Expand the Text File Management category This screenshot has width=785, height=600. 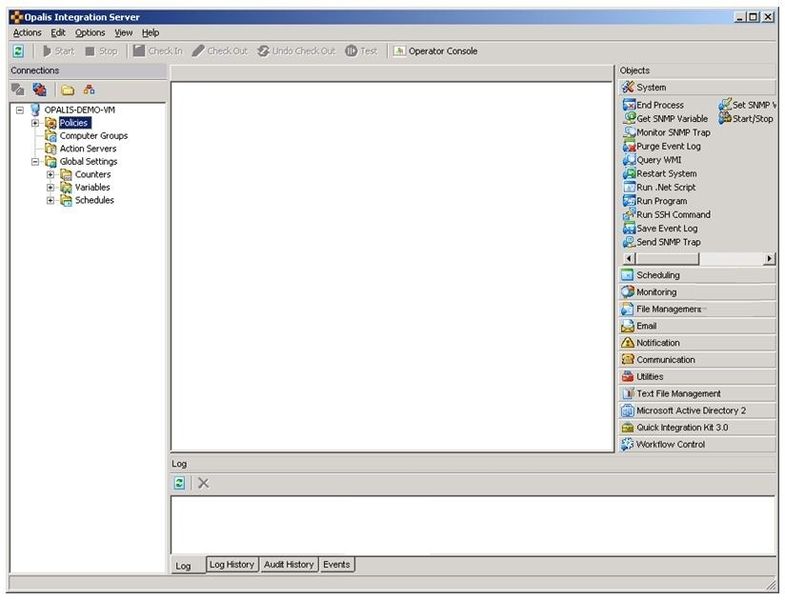[697, 394]
